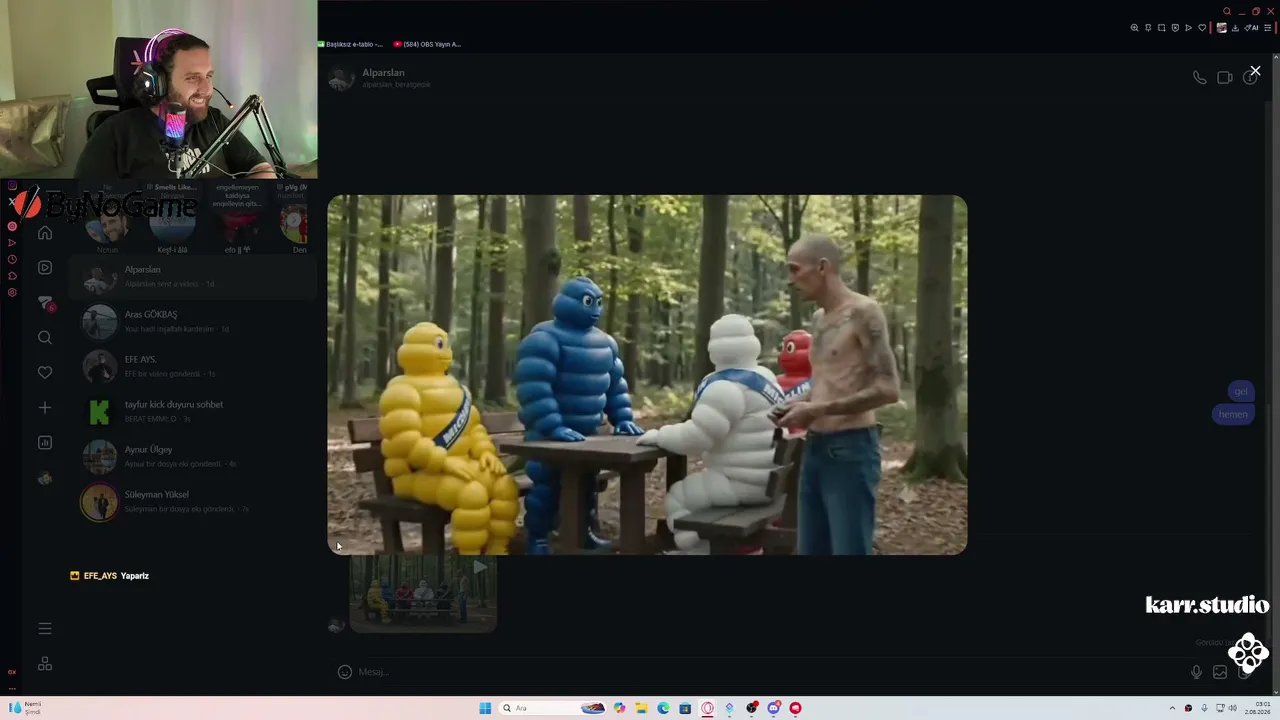Open the Meta apps icon in sidebar
Viewport: 1280px width, 720px height.
pyautogui.click(x=45, y=664)
